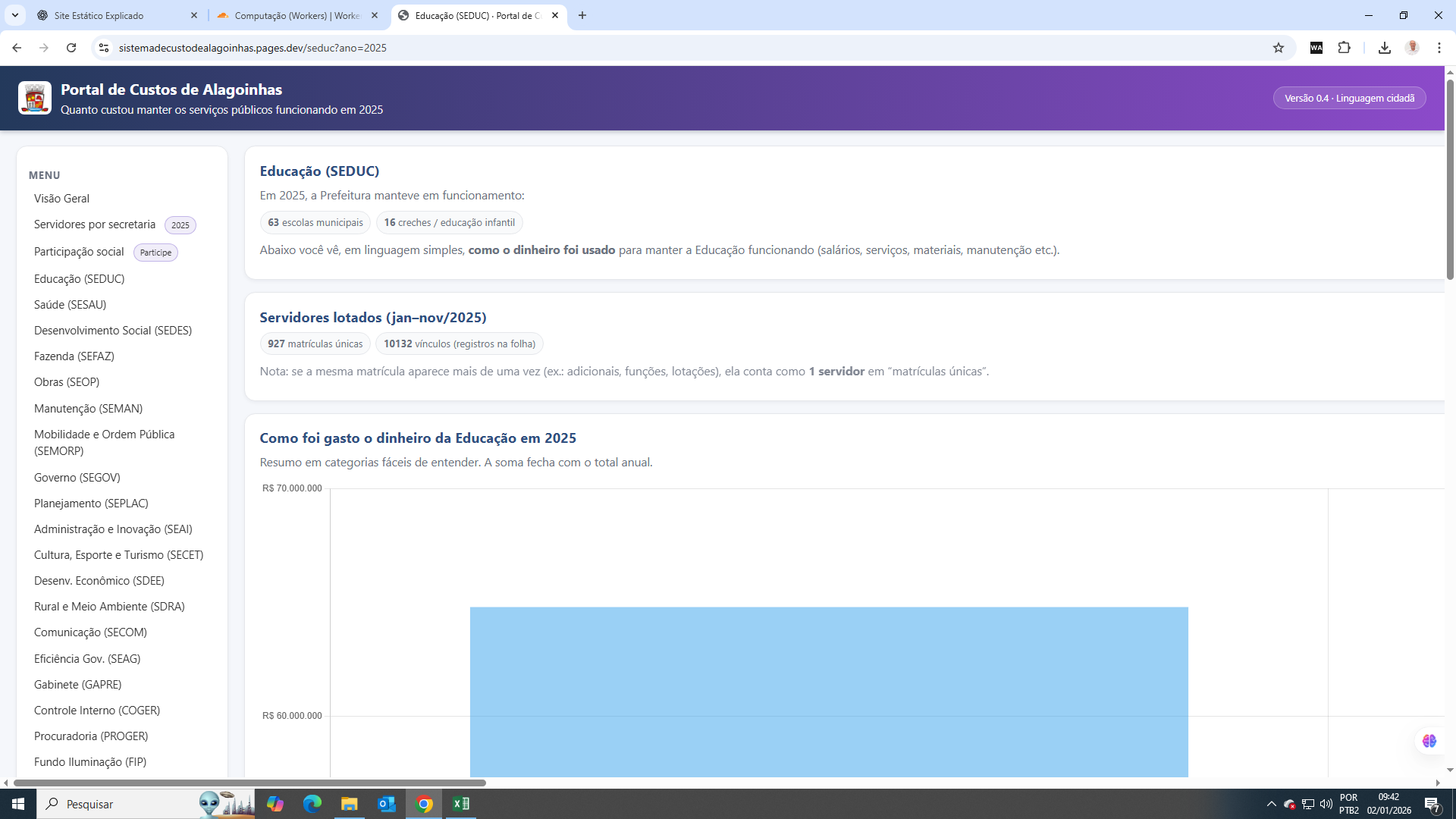Go to Visão Geral page

point(61,199)
